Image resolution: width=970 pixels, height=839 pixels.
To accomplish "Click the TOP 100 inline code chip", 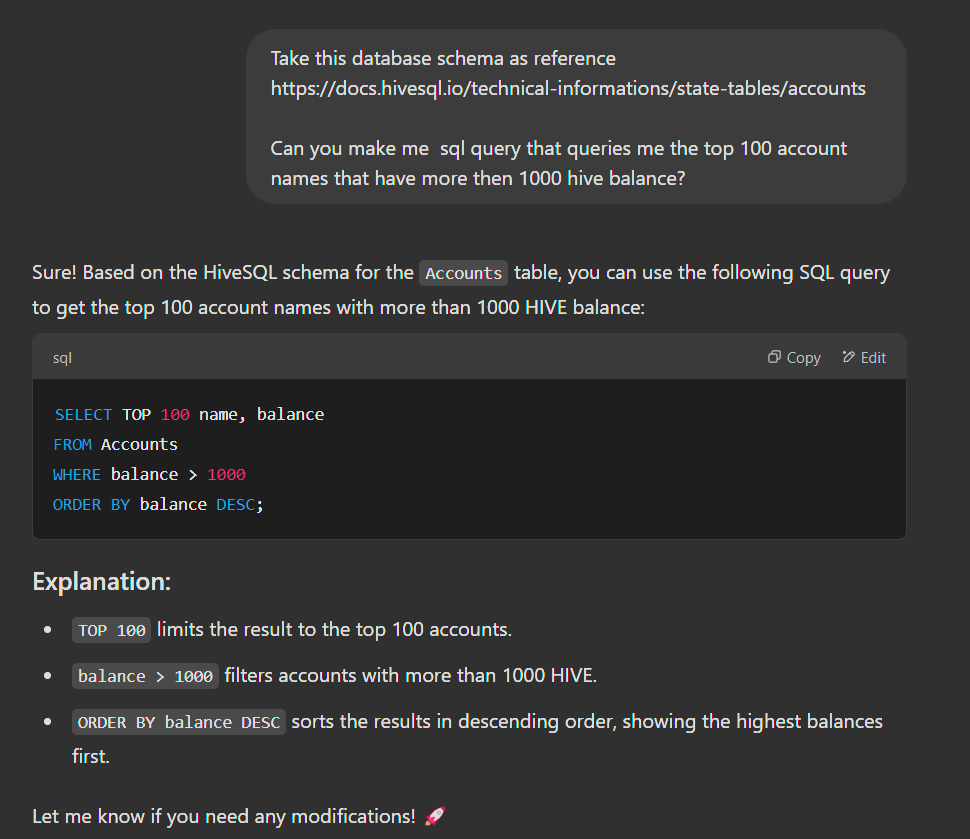I will (x=111, y=630).
